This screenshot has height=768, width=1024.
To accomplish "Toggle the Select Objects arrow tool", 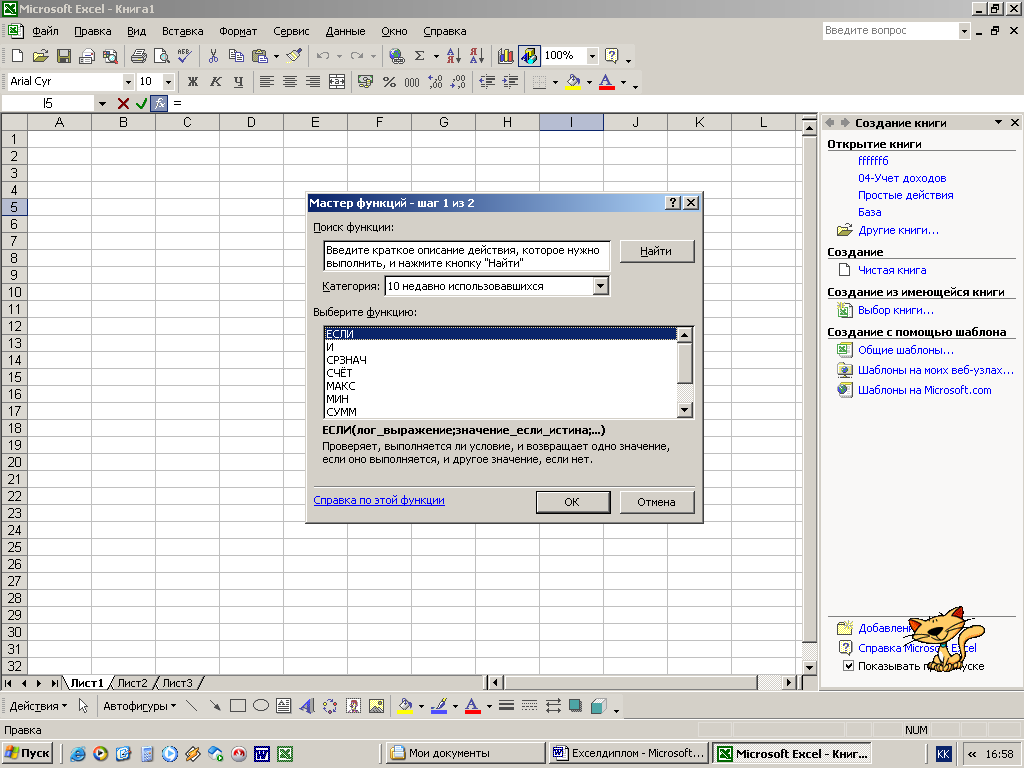I will pos(83,706).
